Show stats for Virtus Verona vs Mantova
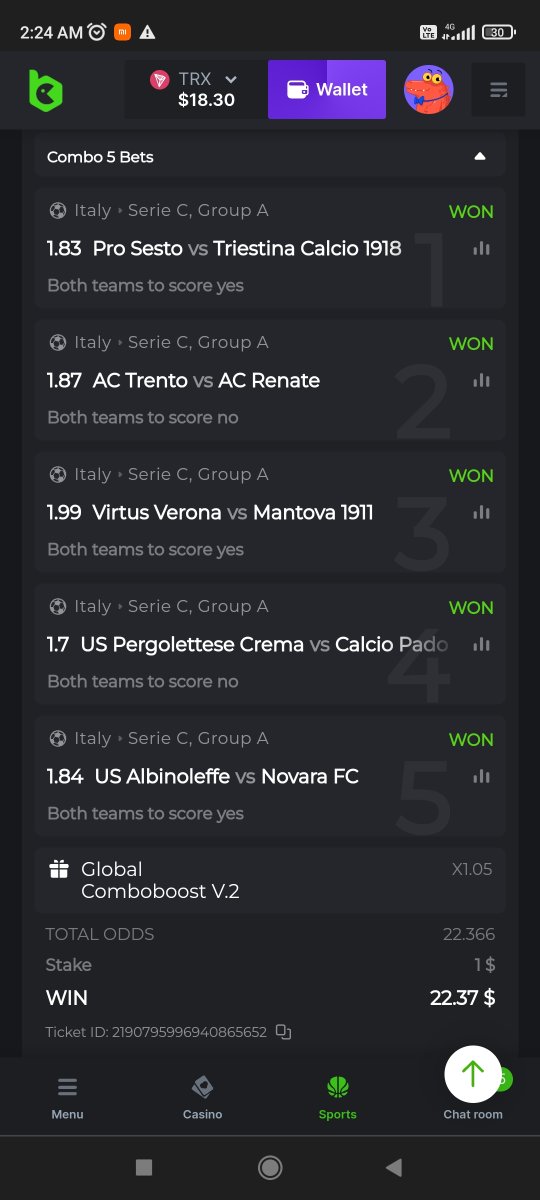The width and height of the screenshot is (540, 1200). pos(482,512)
